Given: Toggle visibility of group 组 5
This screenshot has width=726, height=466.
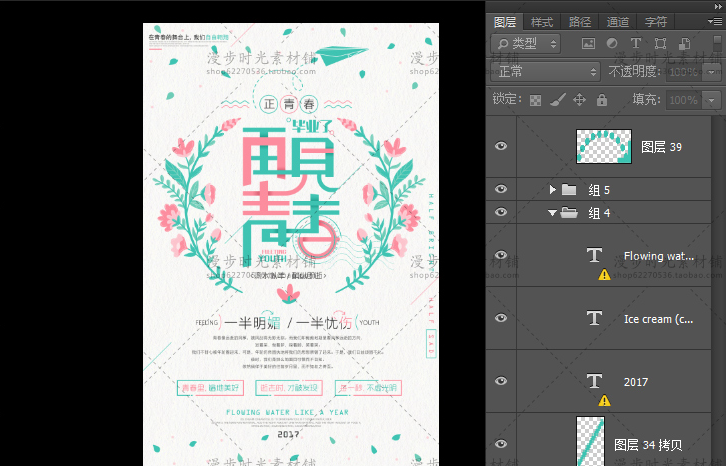Looking at the screenshot, I should coord(501,189).
